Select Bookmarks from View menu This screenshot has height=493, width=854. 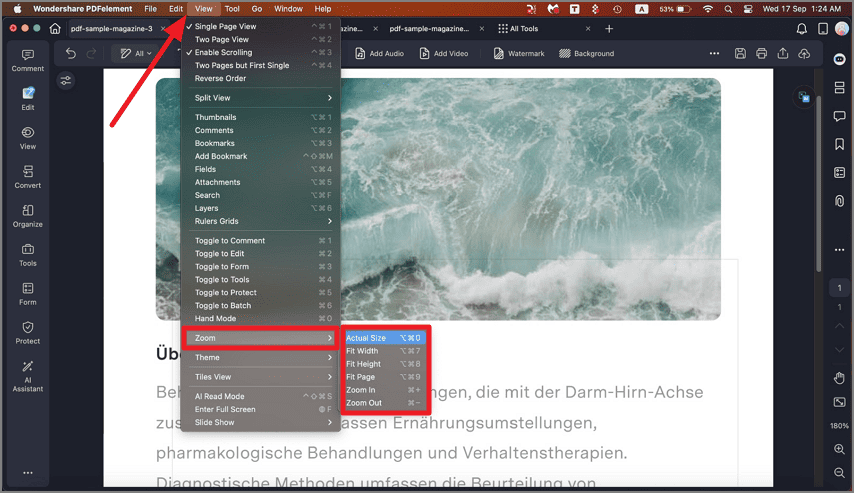pos(259,143)
